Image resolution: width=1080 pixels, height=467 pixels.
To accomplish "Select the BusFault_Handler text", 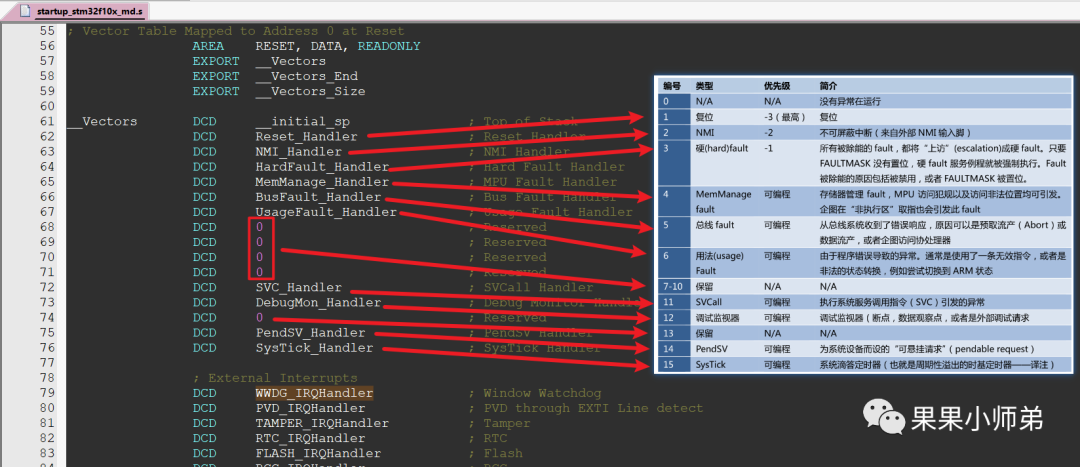I will pyautogui.click(x=317, y=197).
